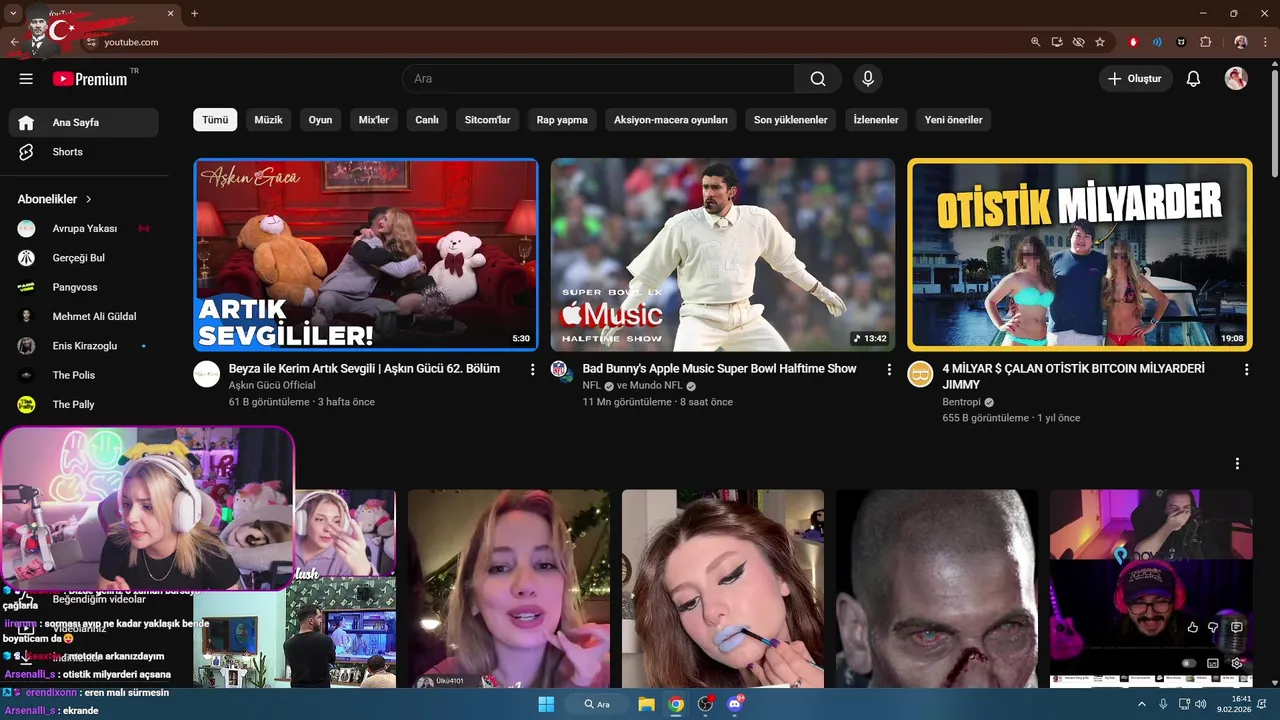Open Chrome three-dot menu
This screenshot has width=1280, height=720.
[x=1265, y=42]
